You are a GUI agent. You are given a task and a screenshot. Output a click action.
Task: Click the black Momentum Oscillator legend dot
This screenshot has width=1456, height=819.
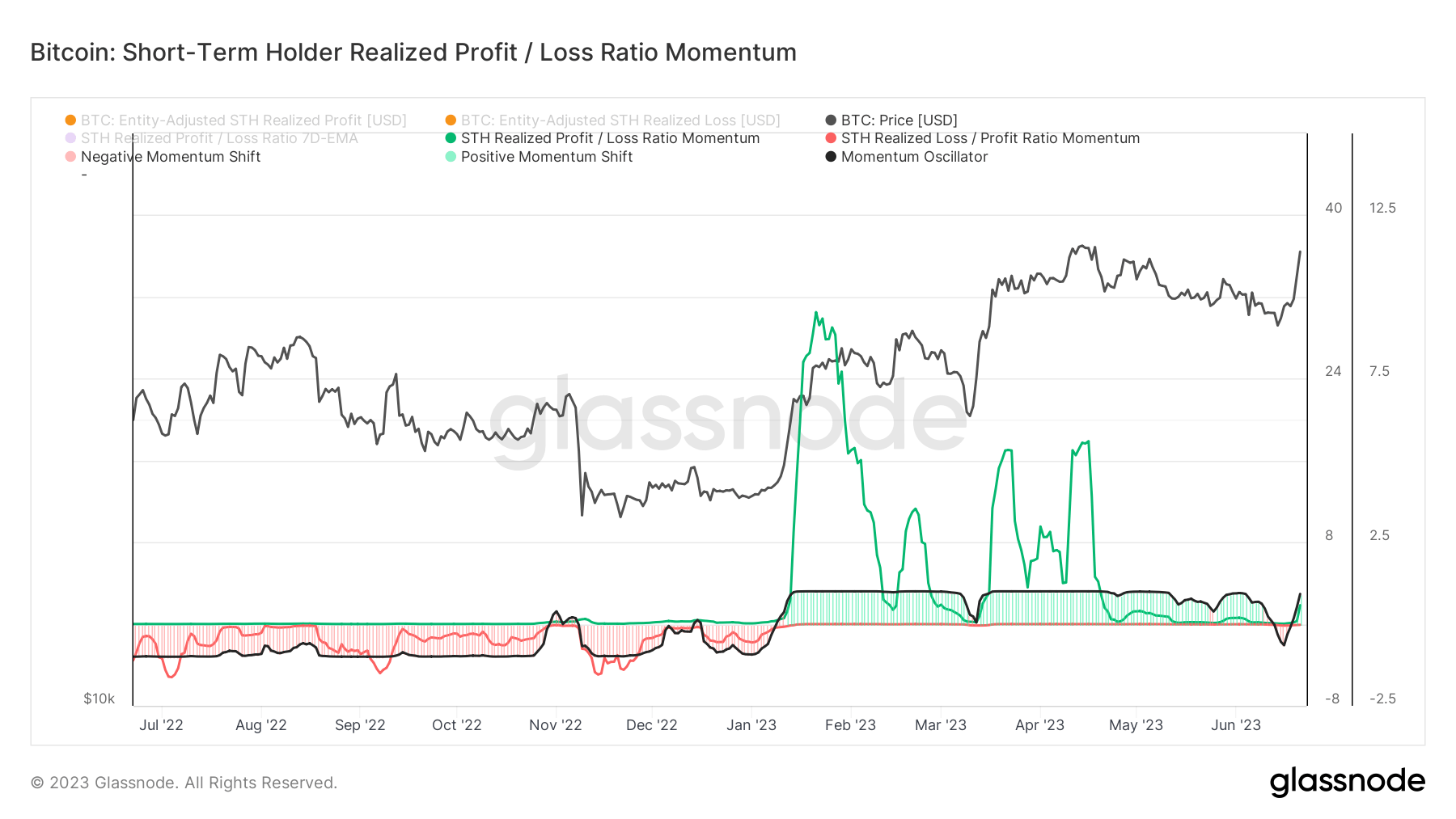click(829, 157)
